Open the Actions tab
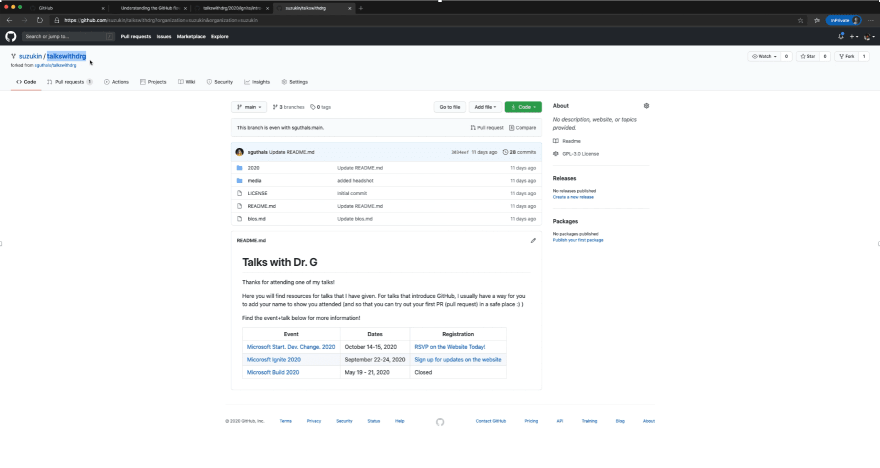 pos(116,82)
